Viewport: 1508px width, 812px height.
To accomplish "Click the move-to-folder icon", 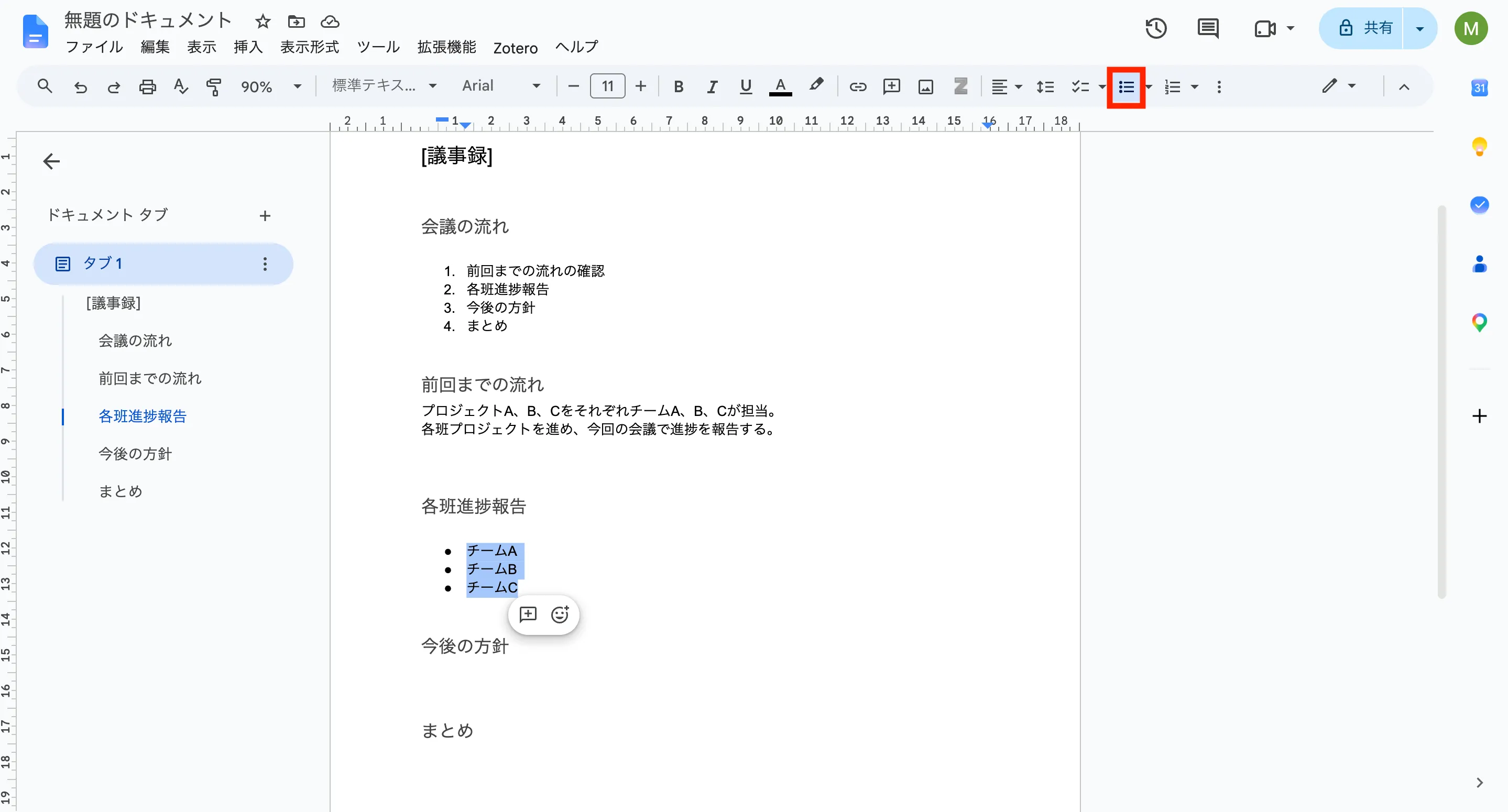I will point(296,21).
